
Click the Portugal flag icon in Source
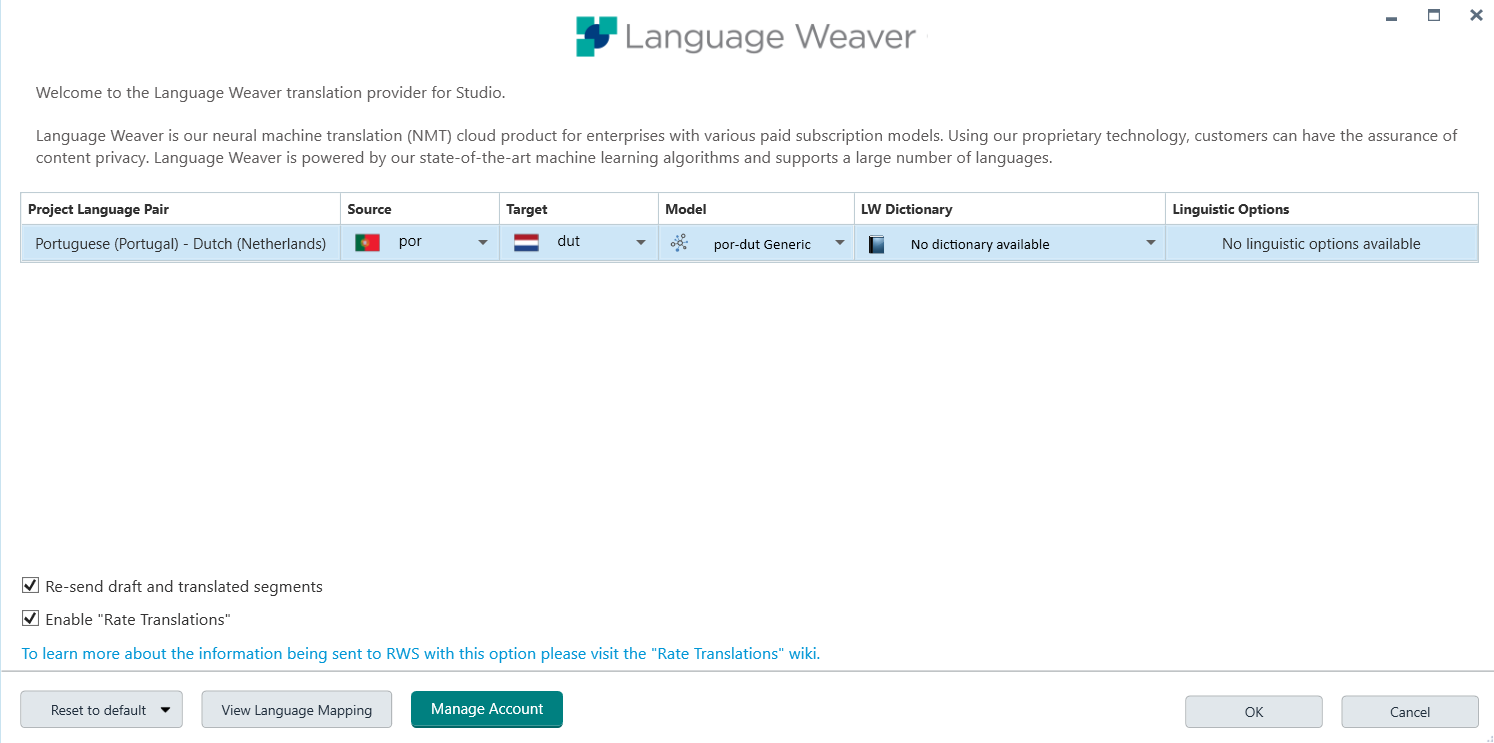pos(367,242)
